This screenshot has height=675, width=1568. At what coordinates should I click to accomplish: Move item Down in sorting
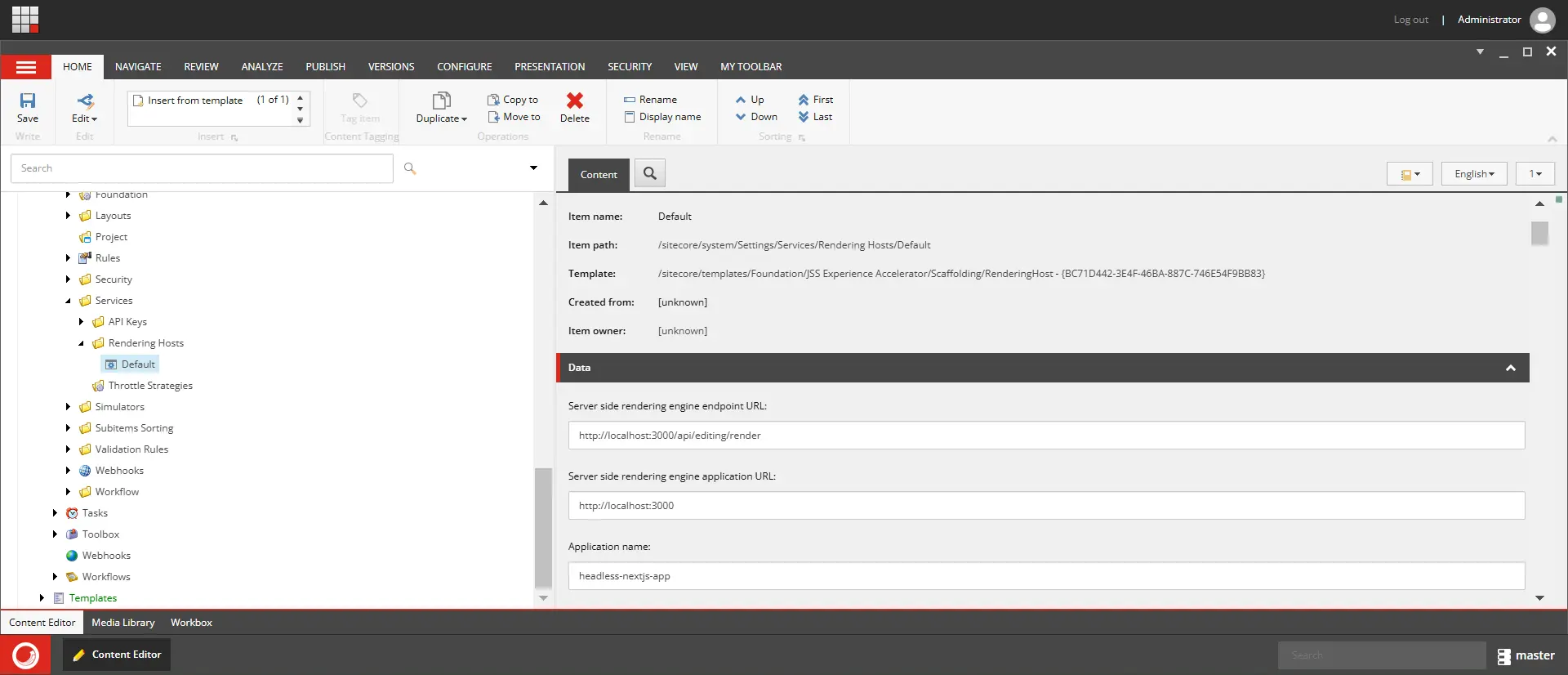coord(756,117)
